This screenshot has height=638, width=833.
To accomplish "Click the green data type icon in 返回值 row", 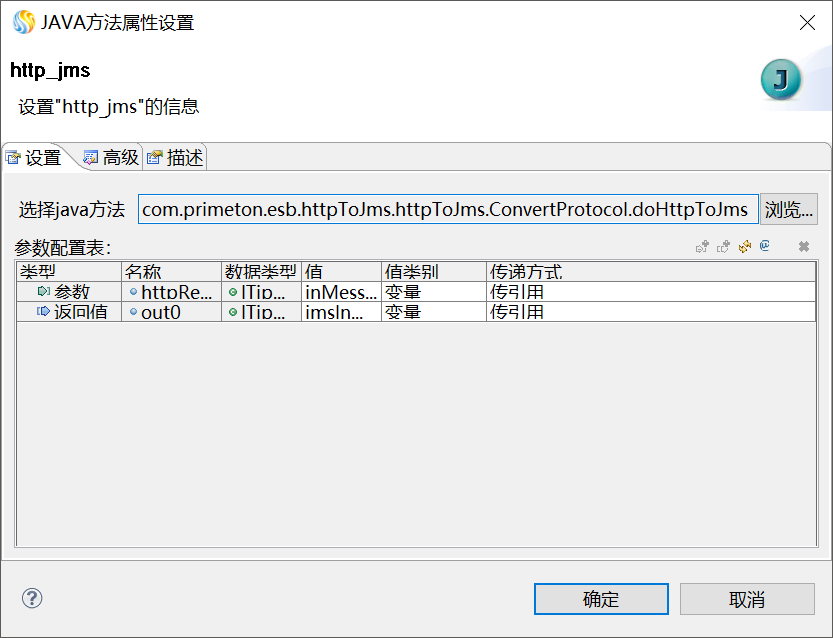I will tap(233, 312).
